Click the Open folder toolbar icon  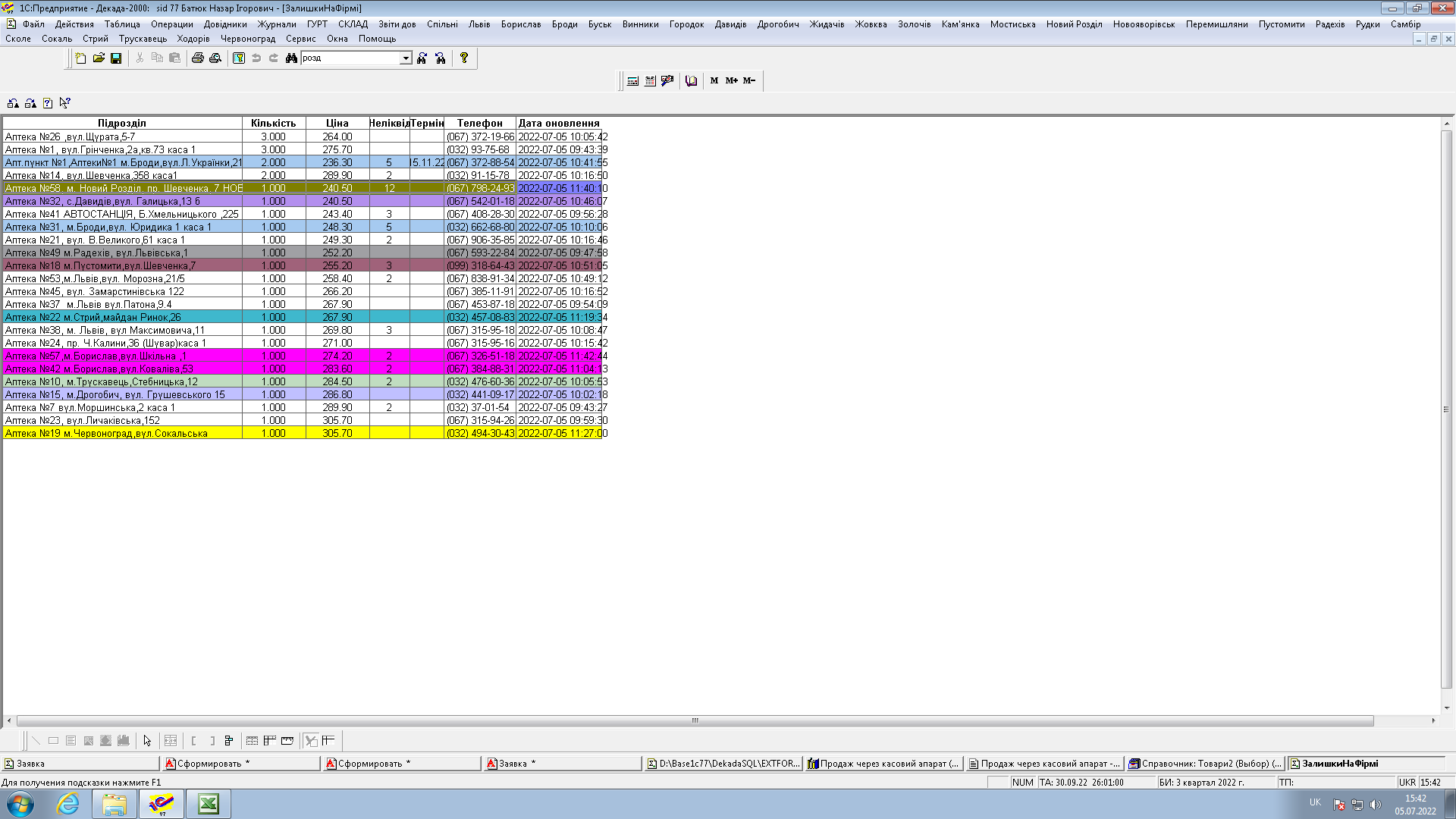(x=99, y=58)
